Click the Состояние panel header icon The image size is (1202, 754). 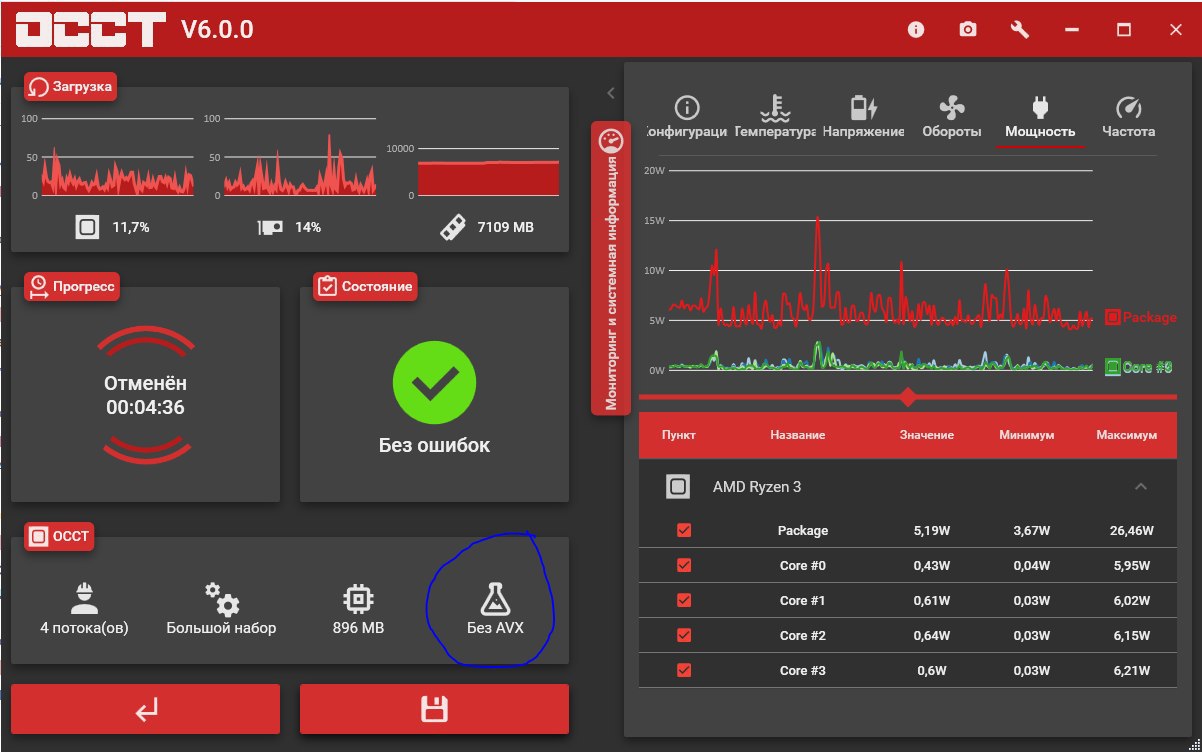click(327, 287)
